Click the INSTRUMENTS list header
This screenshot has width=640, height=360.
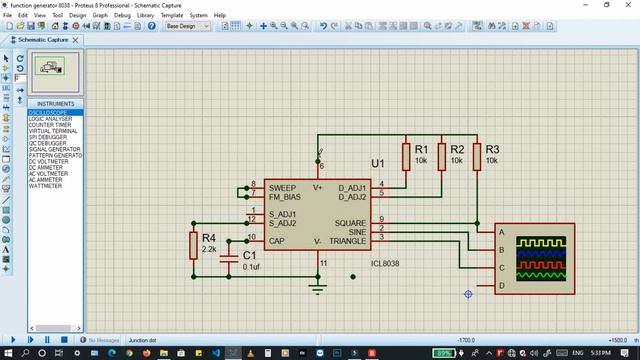pyautogui.click(x=56, y=104)
